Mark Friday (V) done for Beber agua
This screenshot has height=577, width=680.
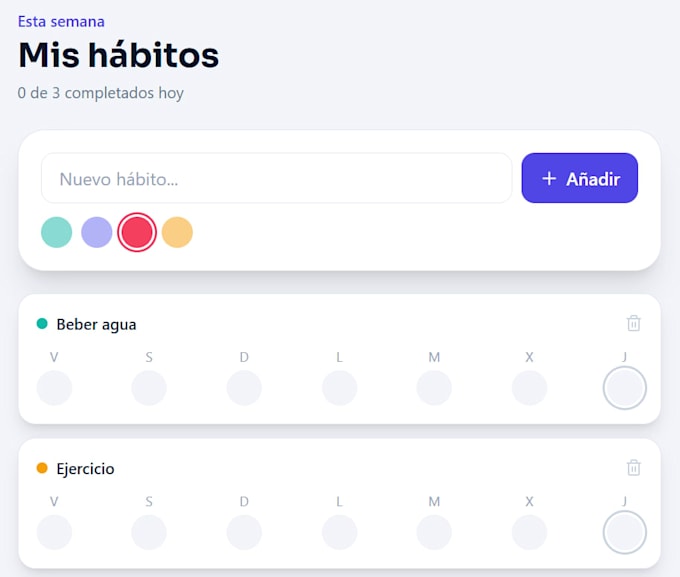tap(54, 388)
